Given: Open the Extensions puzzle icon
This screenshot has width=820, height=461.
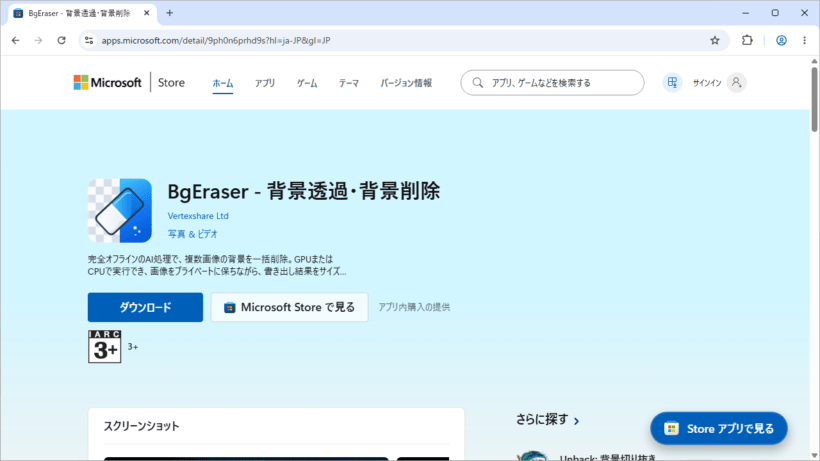Looking at the screenshot, I should [747, 40].
